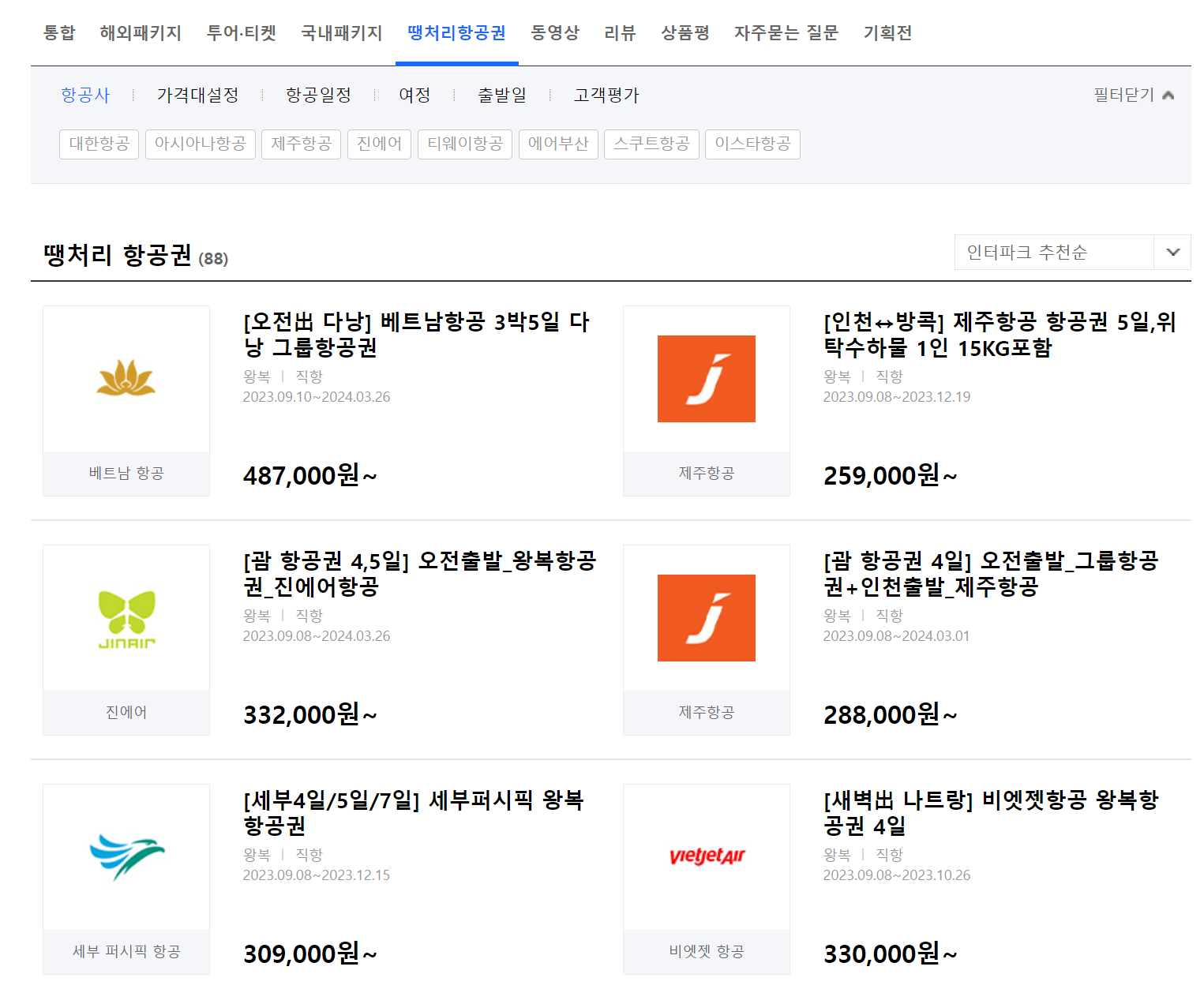Screen dimensions: 1204x989
Task: Click the Jeju Air logo on Guam deal
Action: point(706,617)
